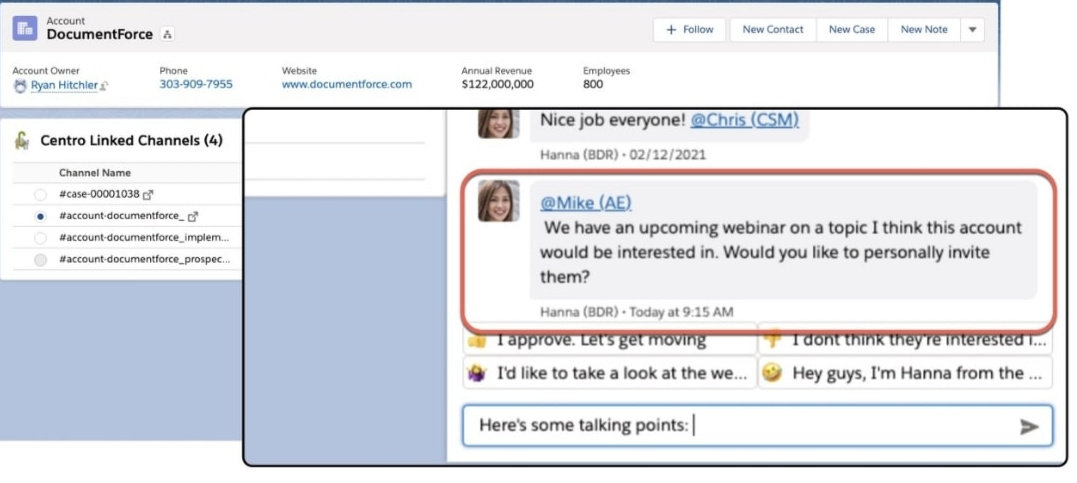
Task: Select the #account-documentforce_implem... radio button
Action: tap(41, 238)
